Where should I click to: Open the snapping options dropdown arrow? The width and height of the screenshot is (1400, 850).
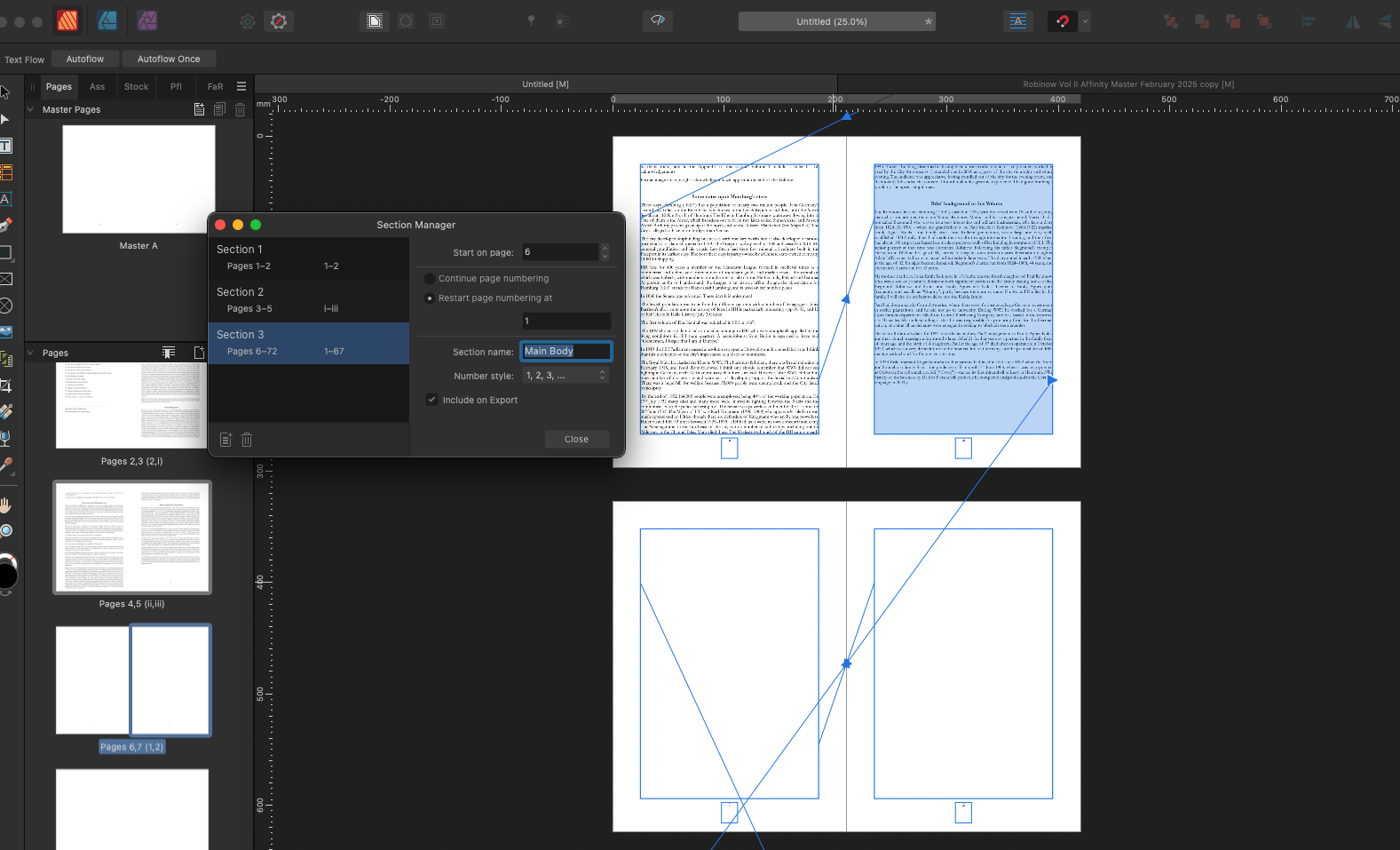pos(1085,21)
